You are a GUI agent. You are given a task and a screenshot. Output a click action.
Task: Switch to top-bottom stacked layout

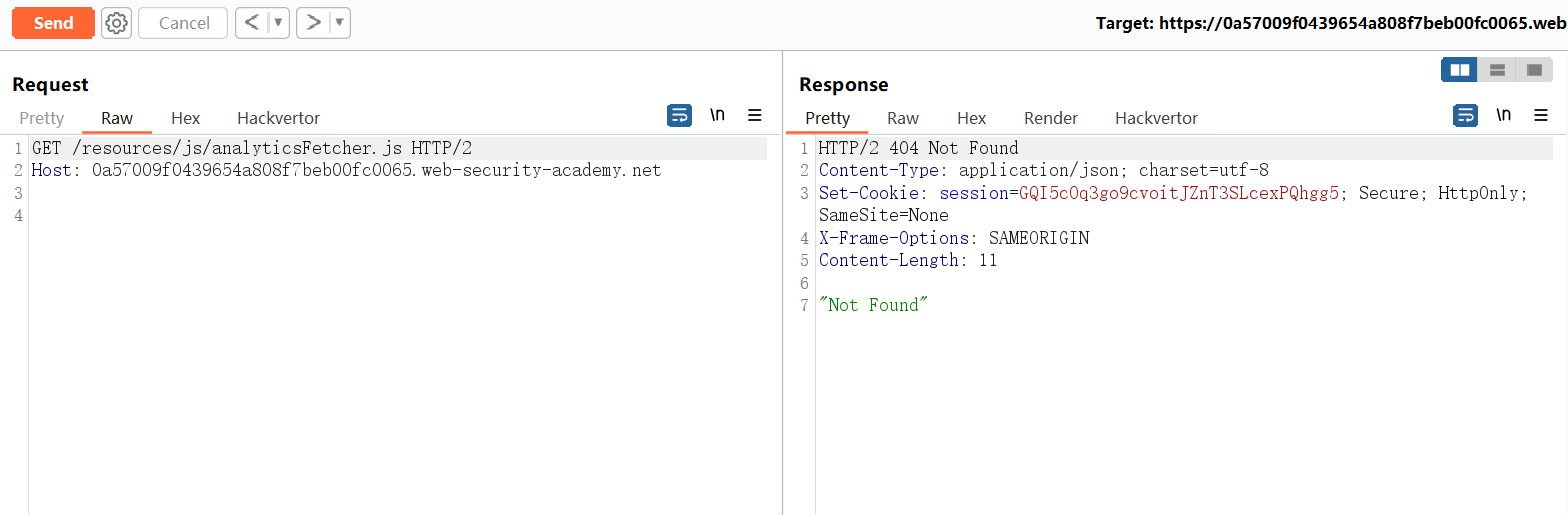(x=1497, y=70)
